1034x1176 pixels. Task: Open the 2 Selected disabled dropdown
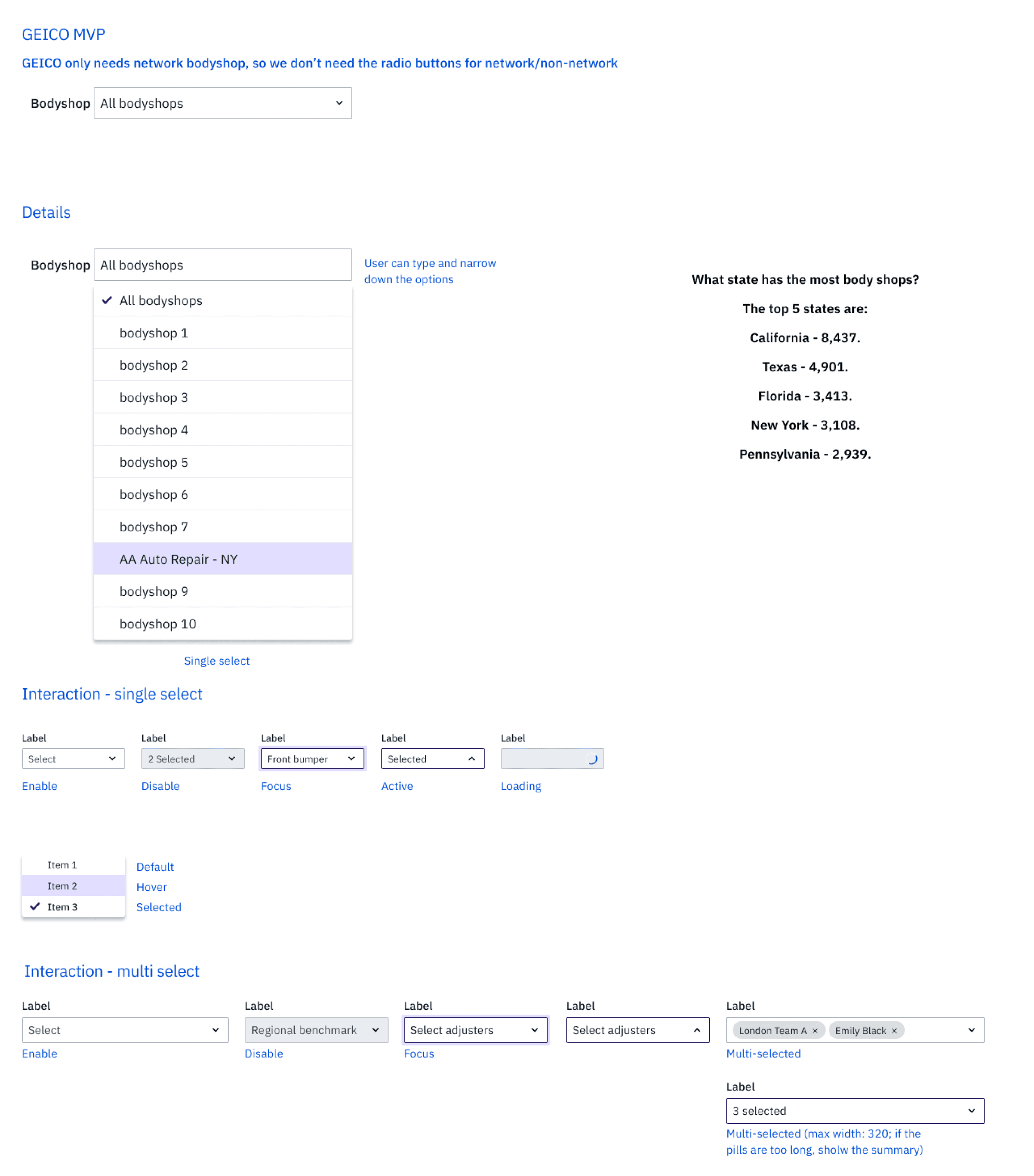click(x=193, y=758)
